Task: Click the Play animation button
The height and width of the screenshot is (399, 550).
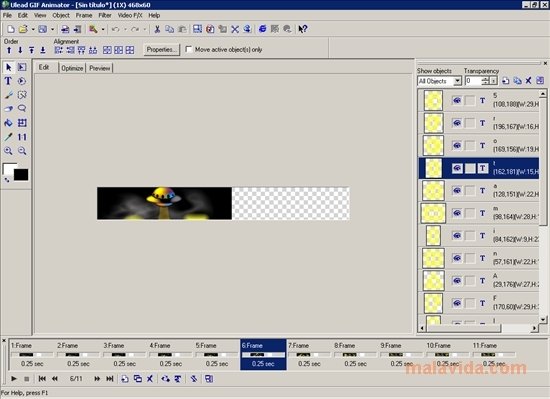Action: pyautogui.click(x=14, y=379)
